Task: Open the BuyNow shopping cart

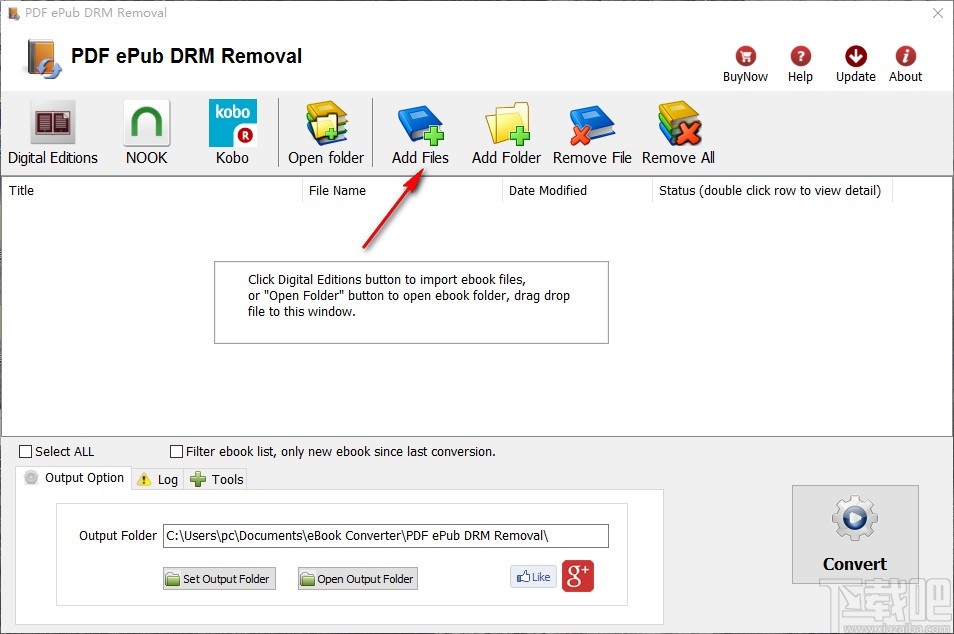Action: 745,64
